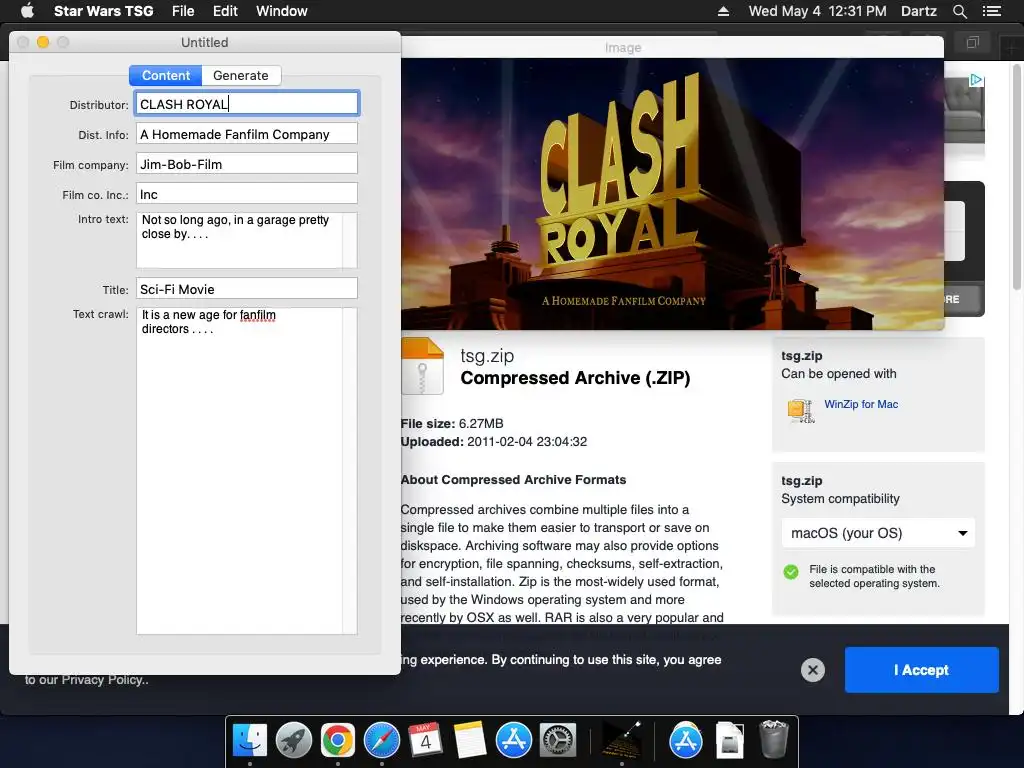Image resolution: width=1024 pixels, height=768 pixels.
Task: Click the eject icon in menu bar
Action: pyautogui.click(x=723, y=11)
